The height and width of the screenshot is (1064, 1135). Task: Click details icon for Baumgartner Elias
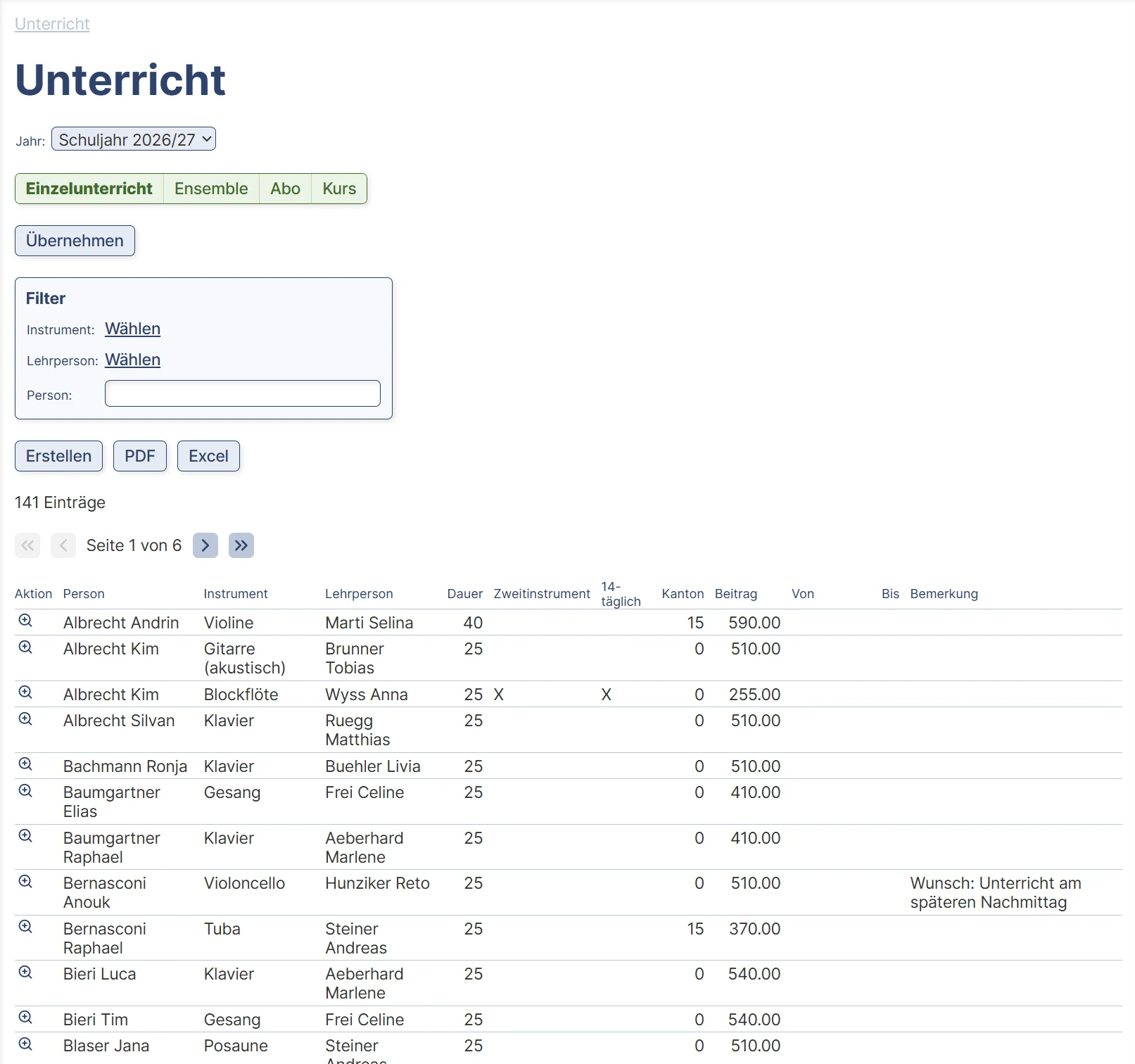25,791
